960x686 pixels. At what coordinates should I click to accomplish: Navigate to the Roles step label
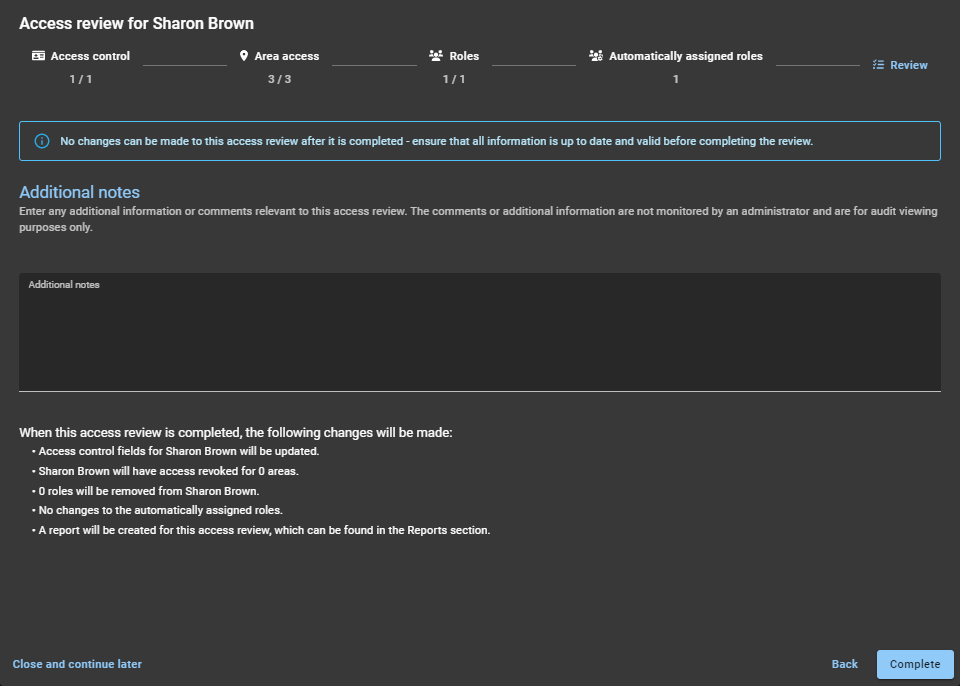click(x=465, y=56)
